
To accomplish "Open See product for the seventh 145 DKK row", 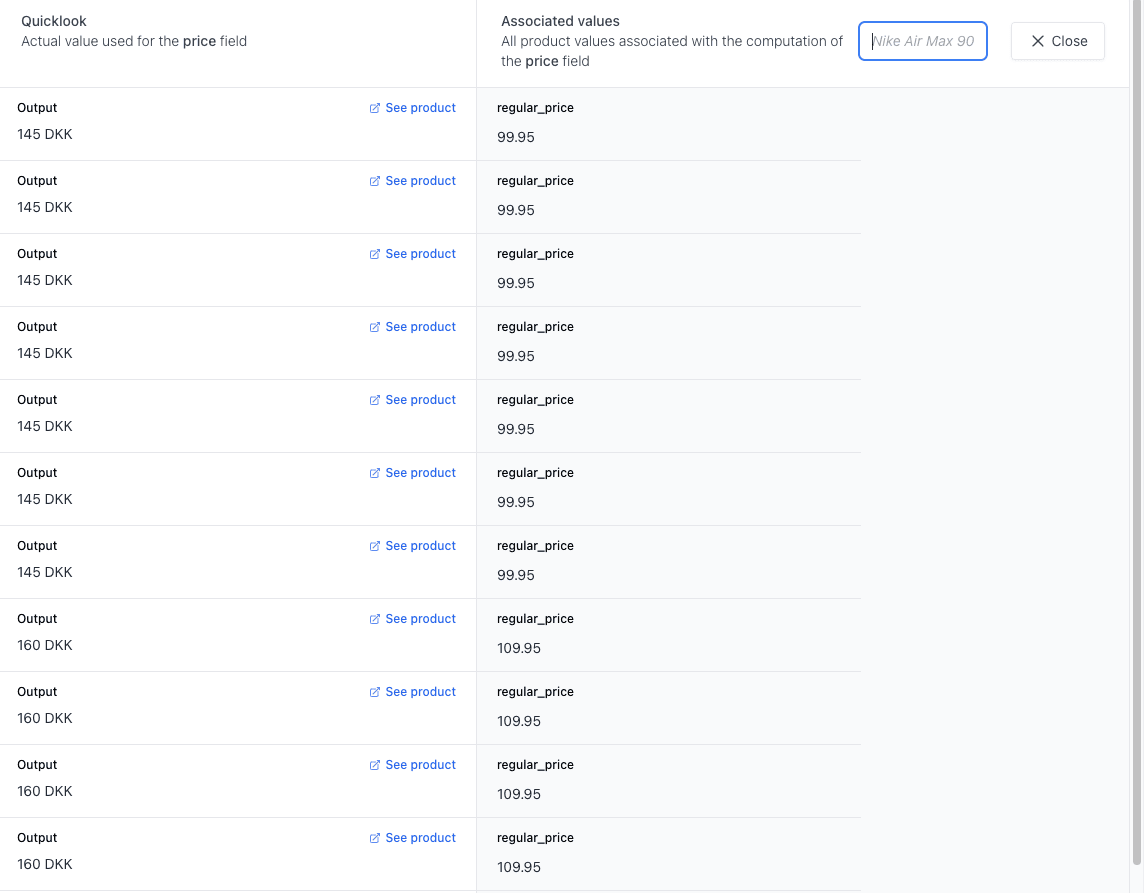I will pyautogui.click(x=420, y=545).
